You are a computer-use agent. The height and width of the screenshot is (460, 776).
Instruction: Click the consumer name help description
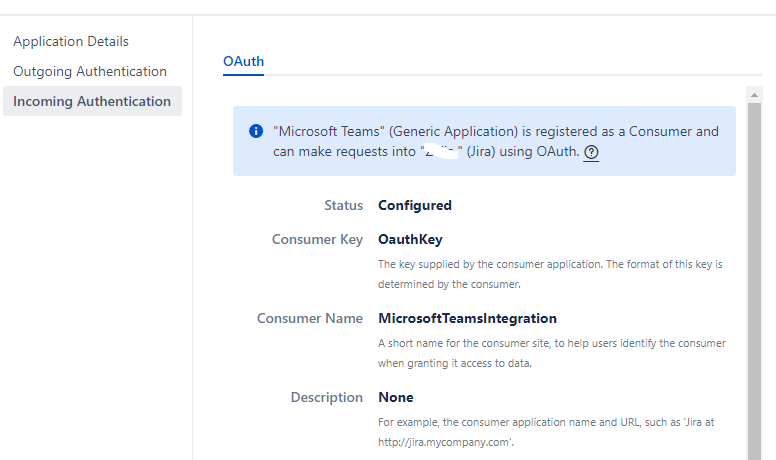552,353
